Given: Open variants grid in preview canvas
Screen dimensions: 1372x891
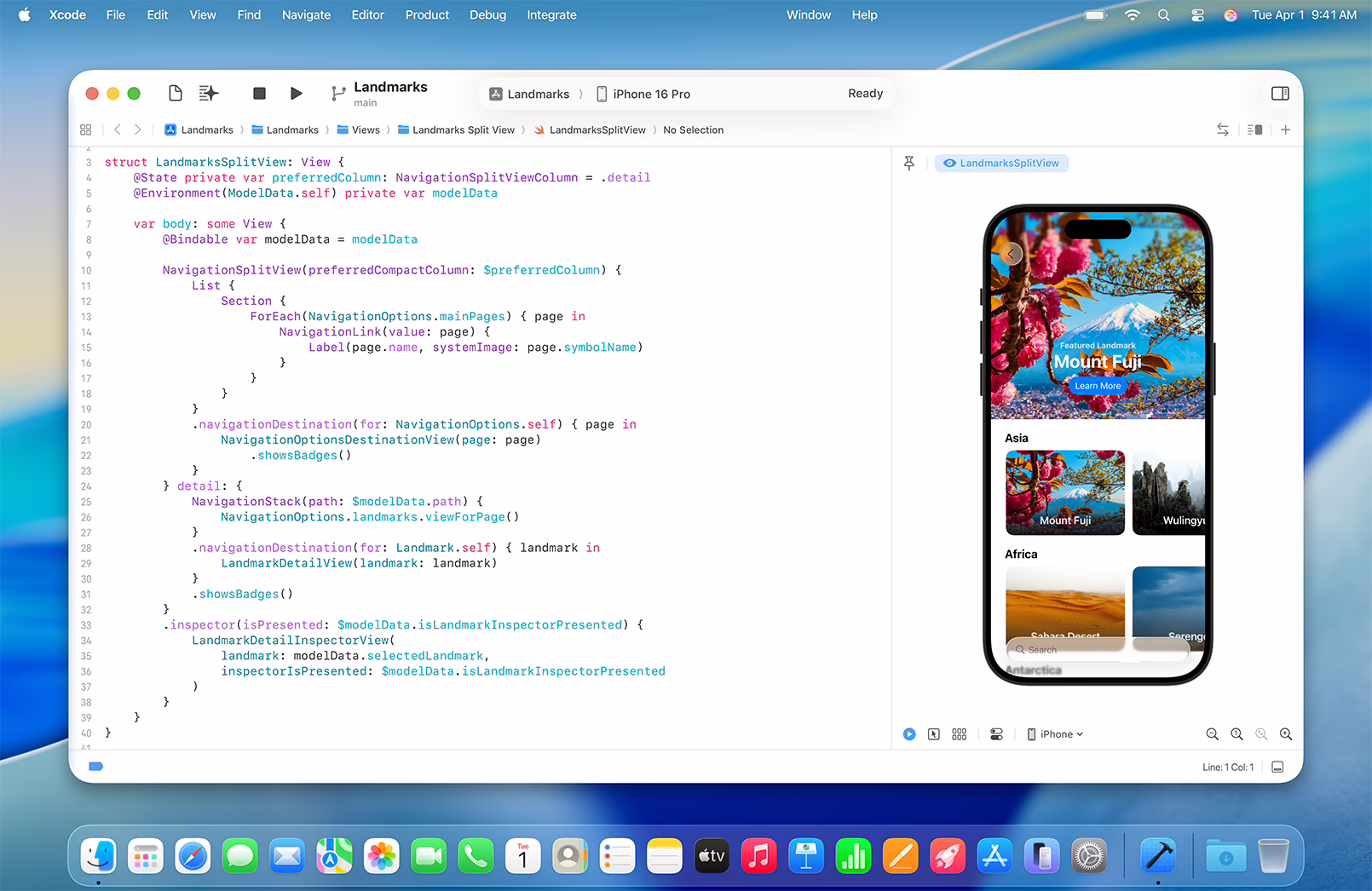Looking at the screenshot, I should 959,733.
